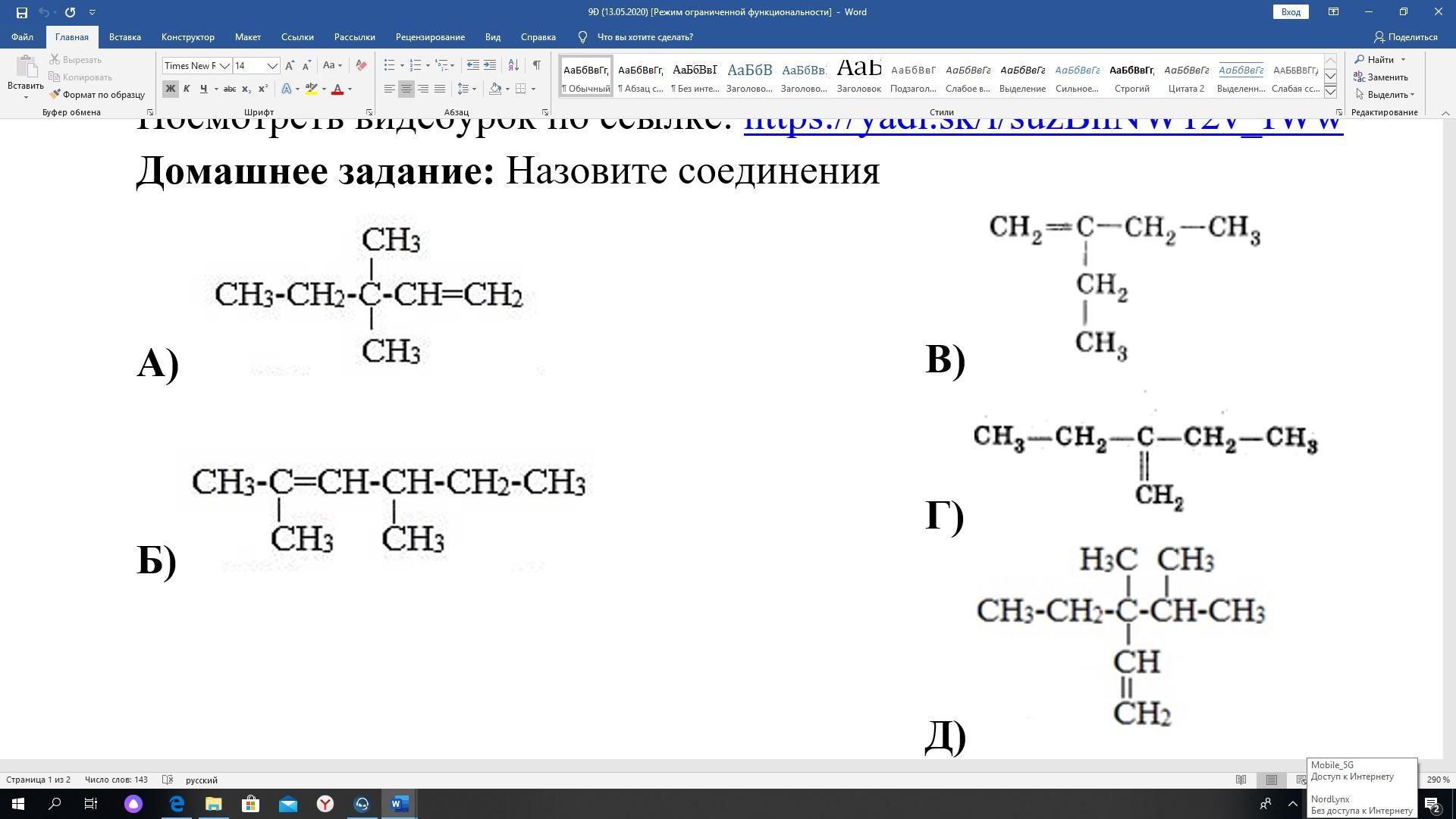Increase the paragraph indent

(x=490, y=66)
